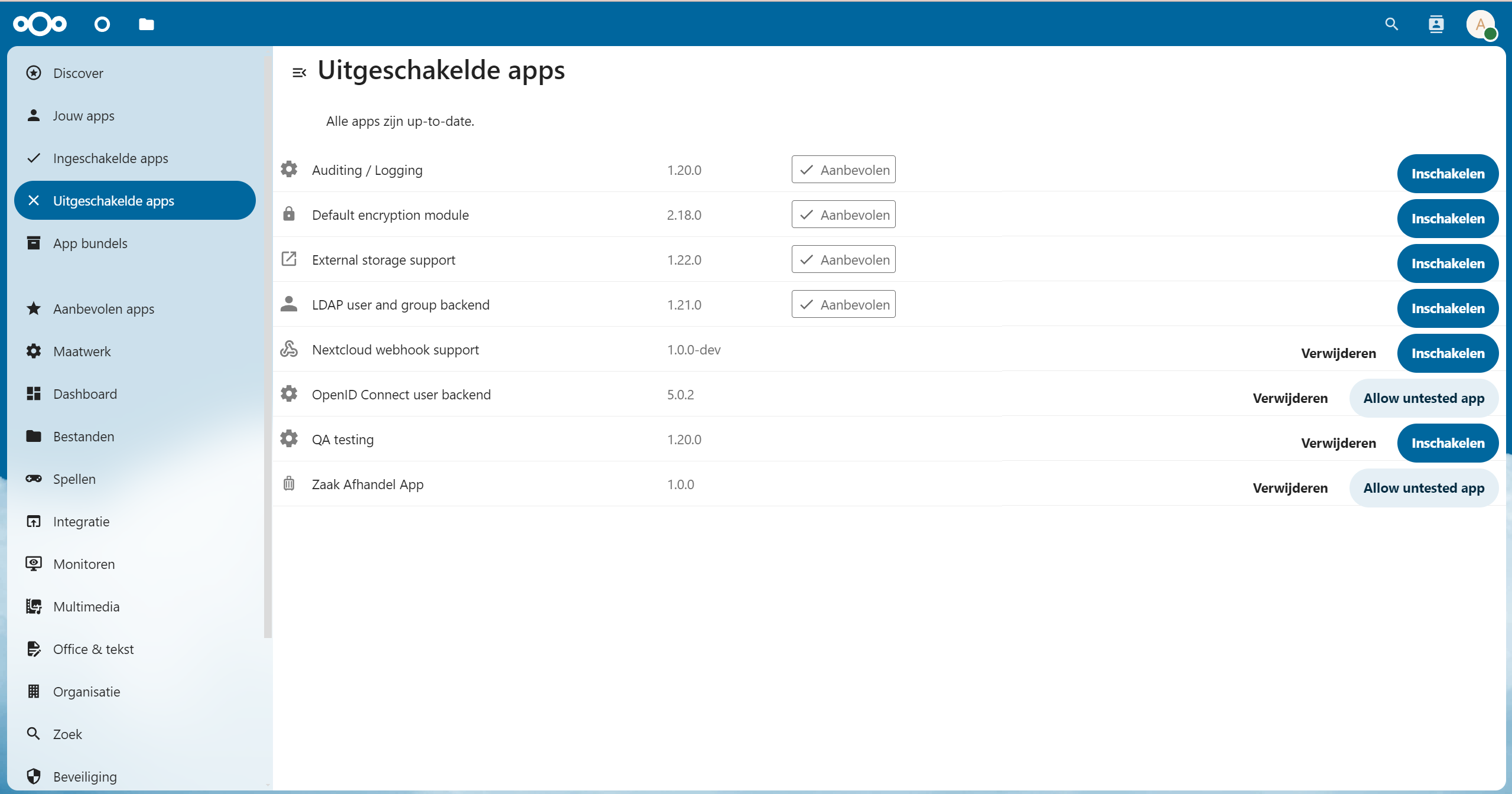
Task: Click the External storage support icon
Action: 289,259
